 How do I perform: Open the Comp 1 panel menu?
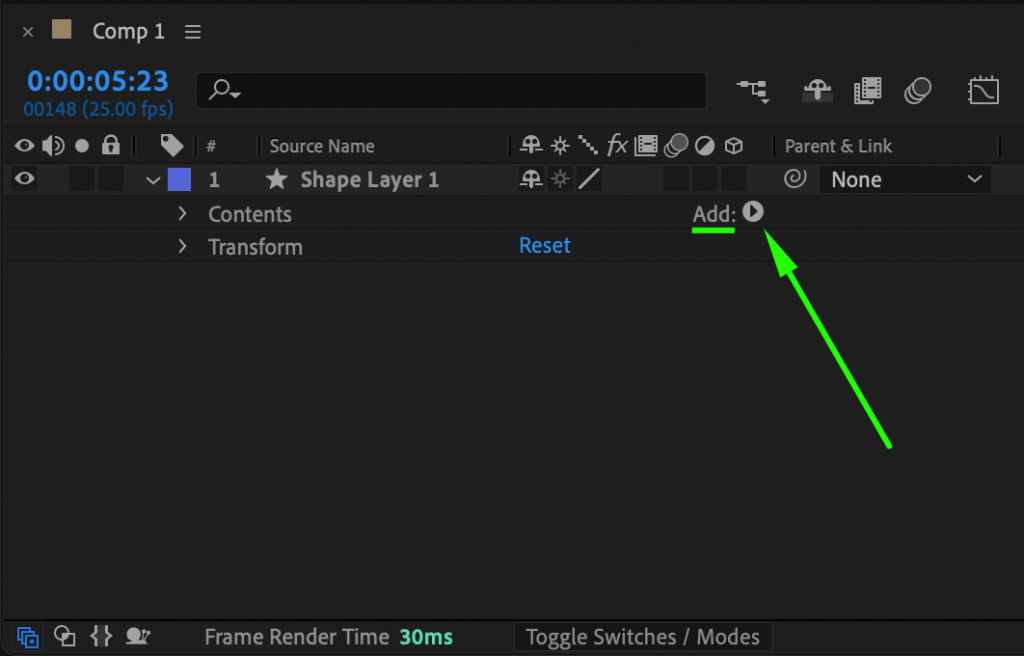click(x=192, y=31)
